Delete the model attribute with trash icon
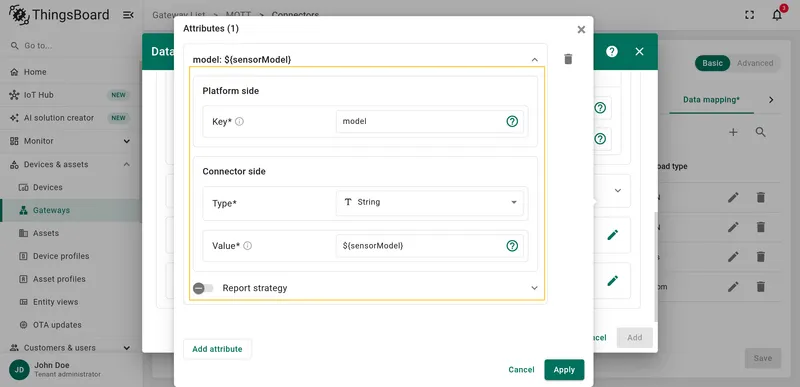Screen dimensions: 800x387 coord(568,59)
